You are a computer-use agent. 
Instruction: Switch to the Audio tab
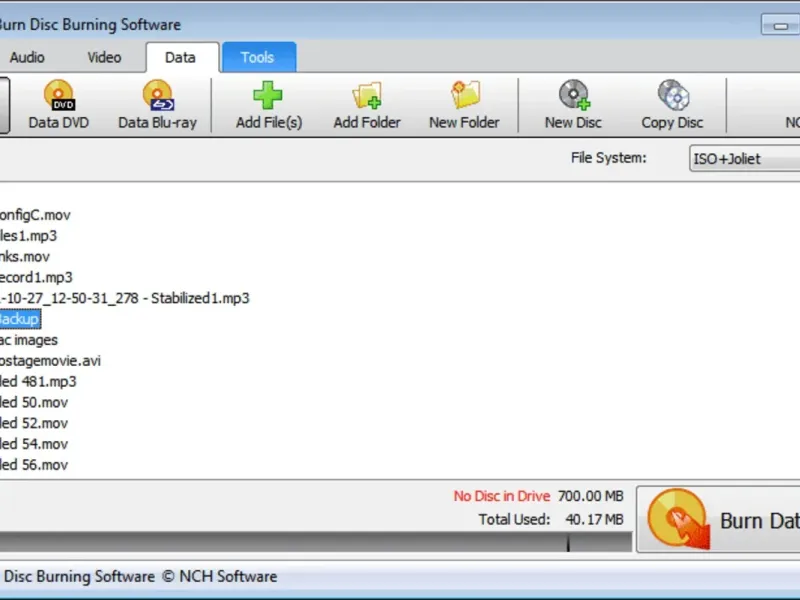(x=27, y=57)
